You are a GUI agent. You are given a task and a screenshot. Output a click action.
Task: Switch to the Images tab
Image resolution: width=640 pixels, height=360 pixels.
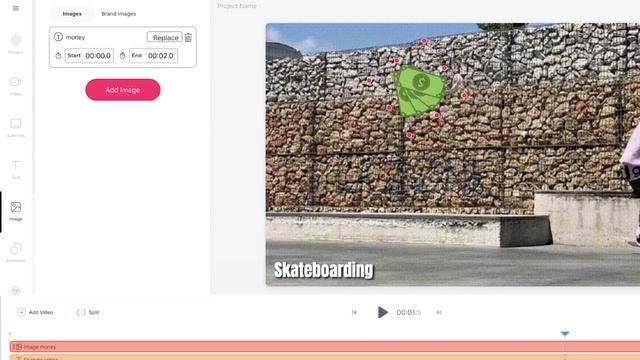72,14
